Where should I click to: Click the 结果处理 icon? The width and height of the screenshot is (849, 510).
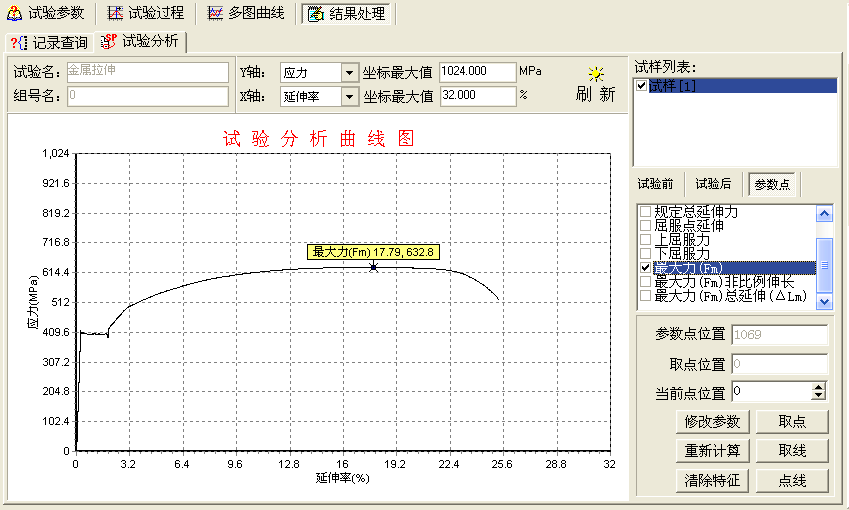point(315,14)
